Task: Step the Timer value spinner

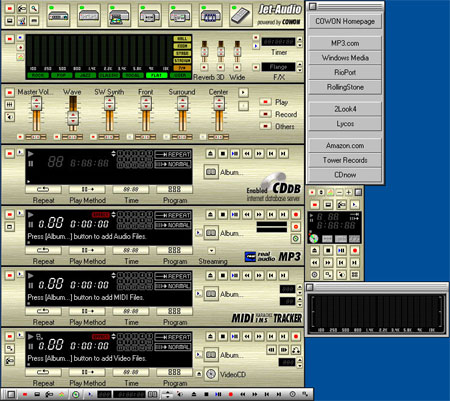Action: click(x=299, y=42)
